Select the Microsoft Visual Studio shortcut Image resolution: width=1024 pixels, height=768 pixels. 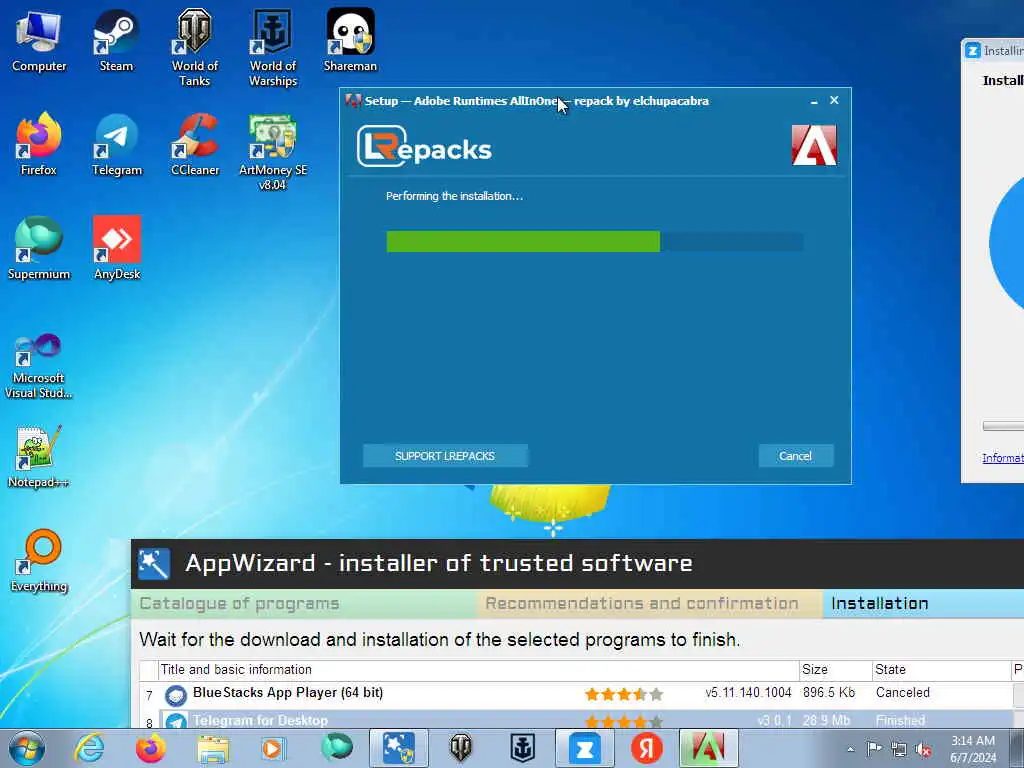coord(39,366)
